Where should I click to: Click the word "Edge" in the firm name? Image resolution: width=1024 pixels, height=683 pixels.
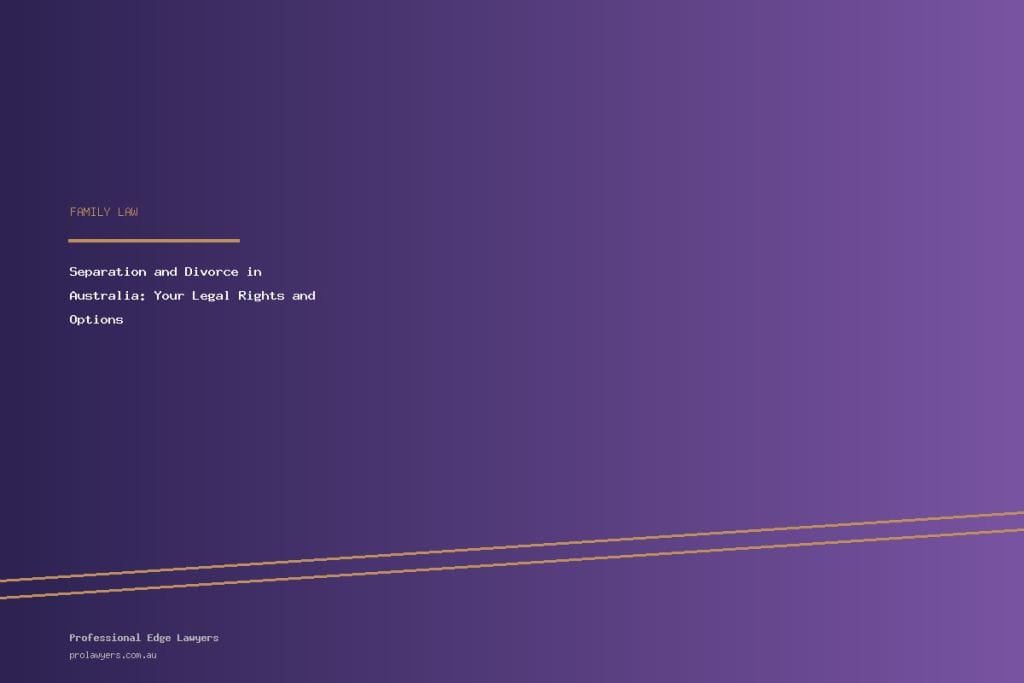coord(158,638)
